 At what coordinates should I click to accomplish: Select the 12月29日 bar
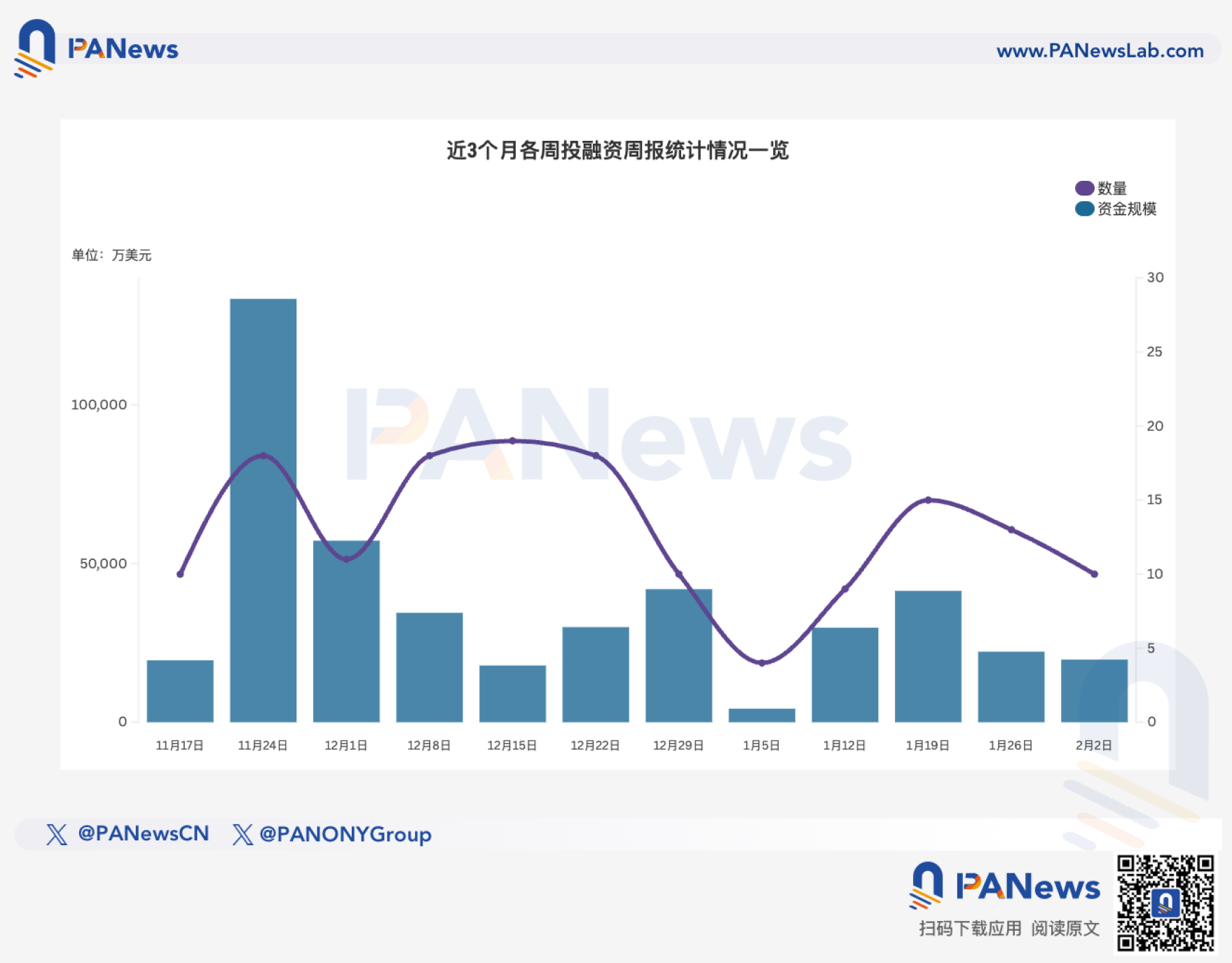coord(678,655)
